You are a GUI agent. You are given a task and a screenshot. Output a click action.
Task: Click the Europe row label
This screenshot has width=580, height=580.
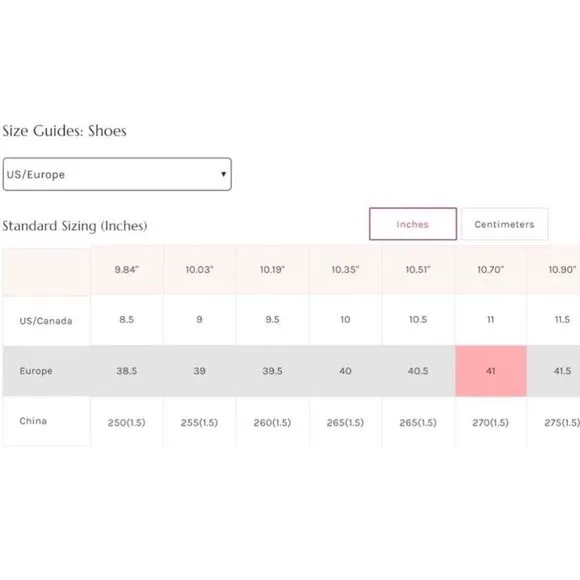click(x=36, y=371)
